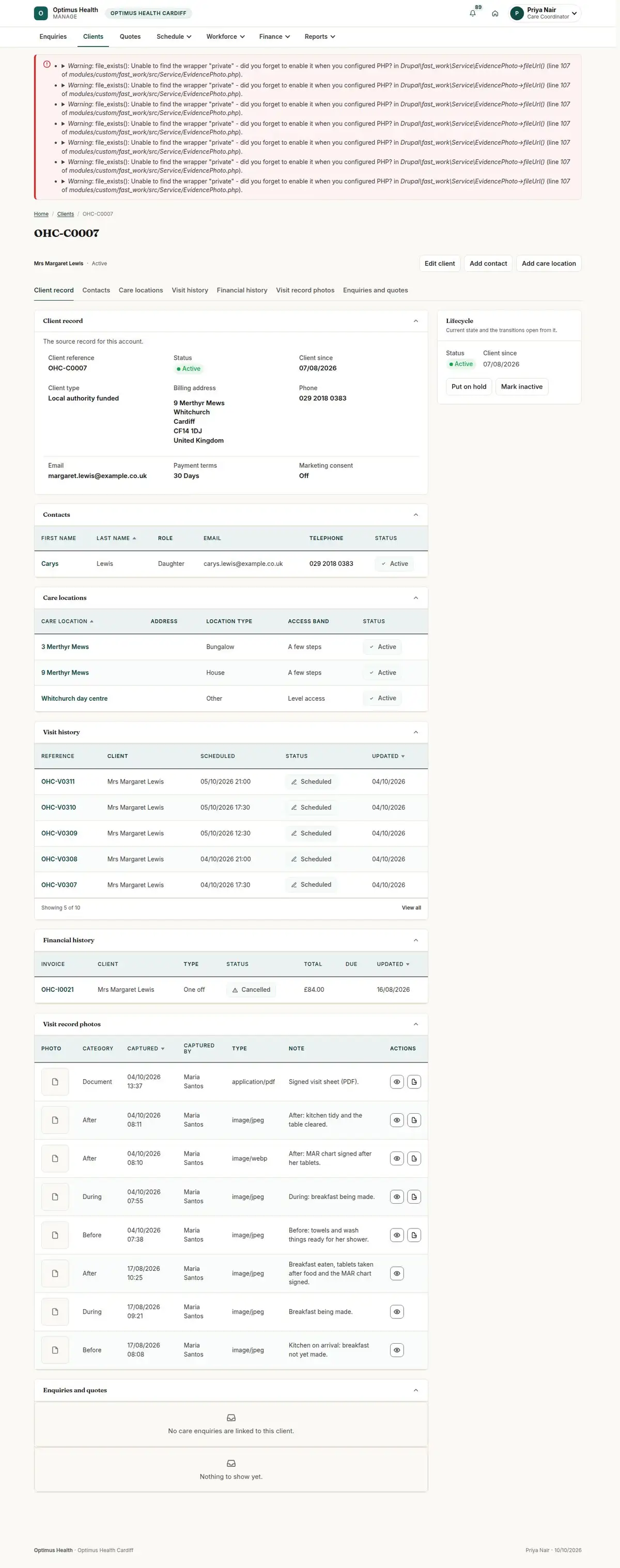
Task: Open the Enquiries menu item
Action: pyautogui.click(x=53, y=37)
